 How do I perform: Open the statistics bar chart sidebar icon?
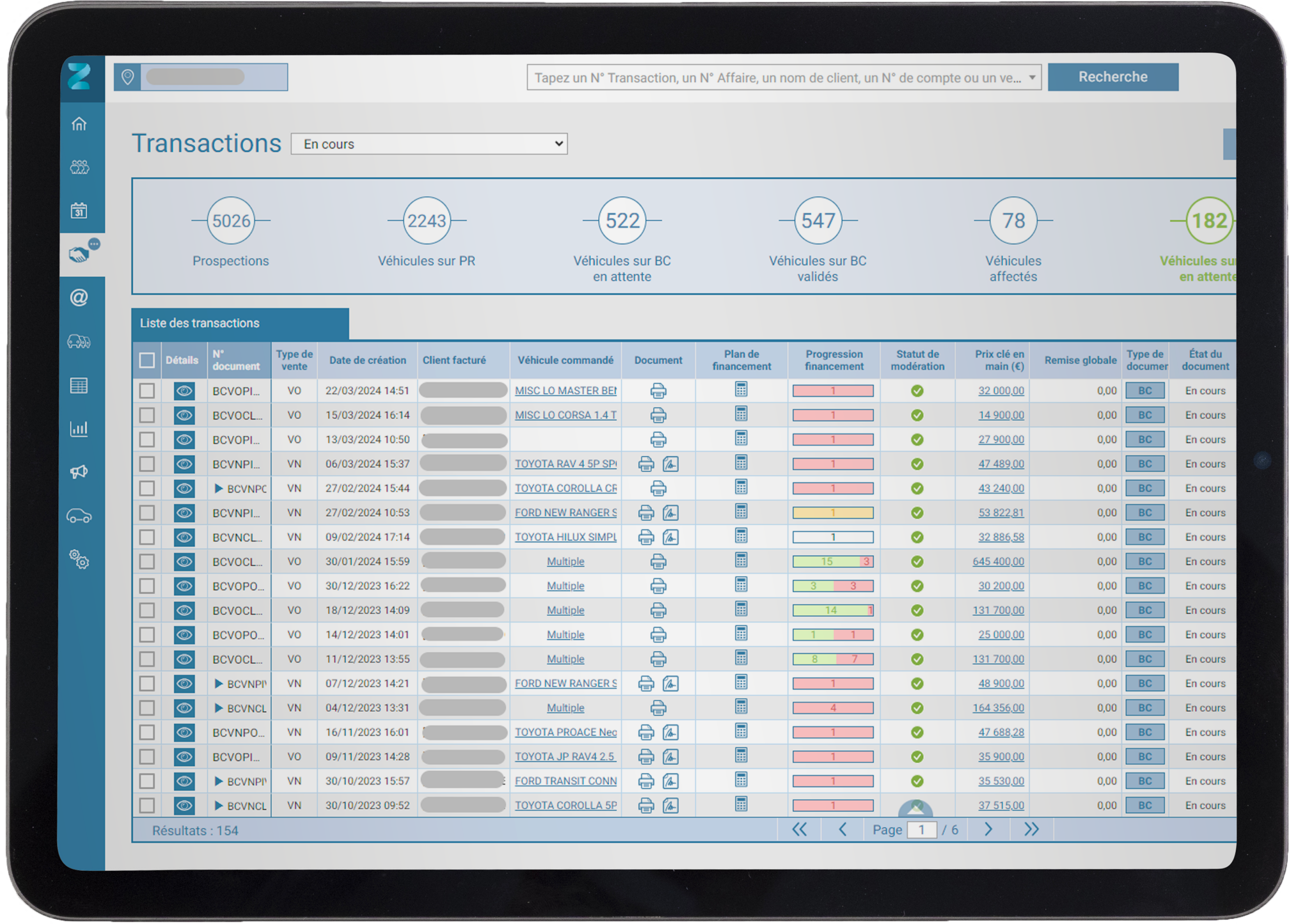tap(79, 429)
